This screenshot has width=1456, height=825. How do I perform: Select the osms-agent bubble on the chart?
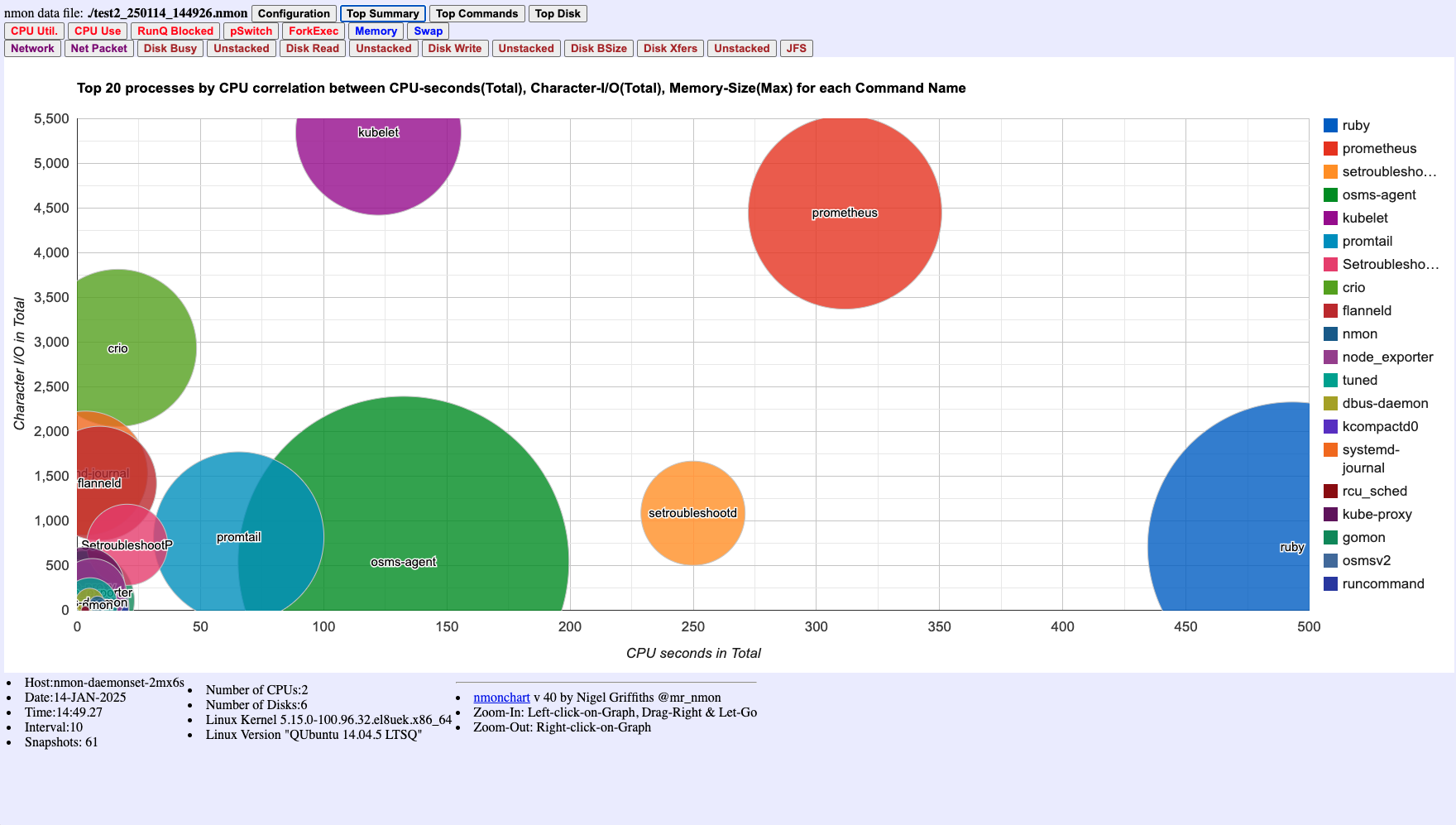click(x=404, y=562)
